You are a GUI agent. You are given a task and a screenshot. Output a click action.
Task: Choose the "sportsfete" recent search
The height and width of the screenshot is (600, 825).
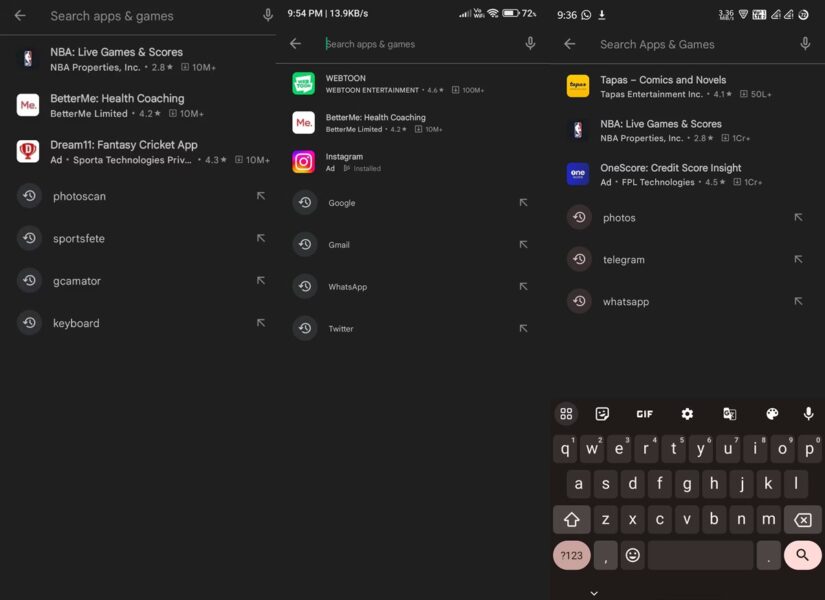coord(138,238)
